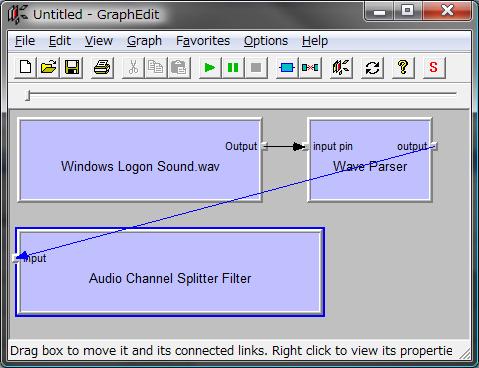Click the seek slider thumb
The image size is (479, 368).
[28, 95]
